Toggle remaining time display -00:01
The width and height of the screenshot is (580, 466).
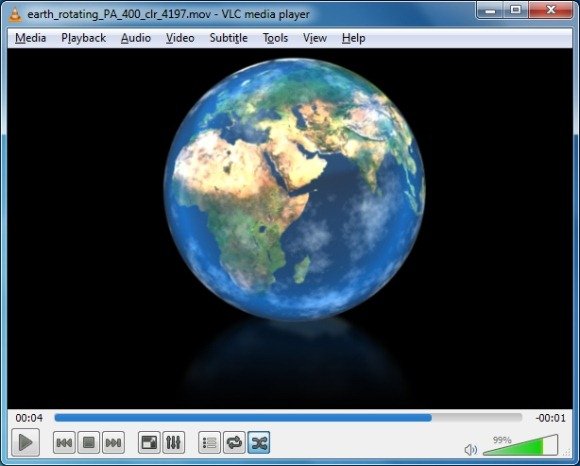551,418
